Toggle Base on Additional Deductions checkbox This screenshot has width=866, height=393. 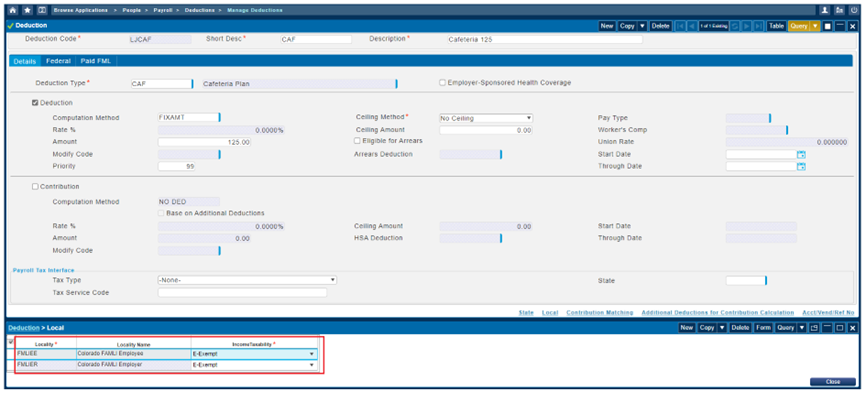tap(162, 213)
